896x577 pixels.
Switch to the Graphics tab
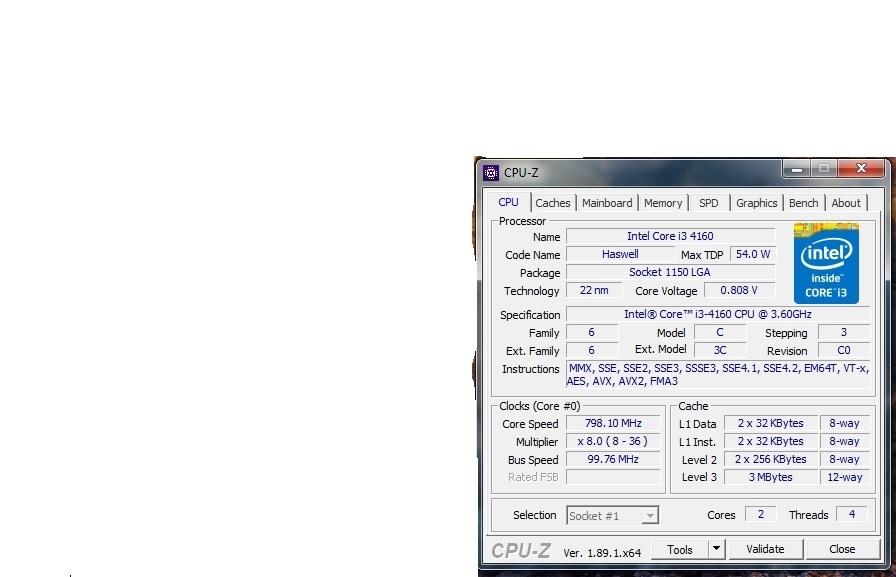coord(756,203)
